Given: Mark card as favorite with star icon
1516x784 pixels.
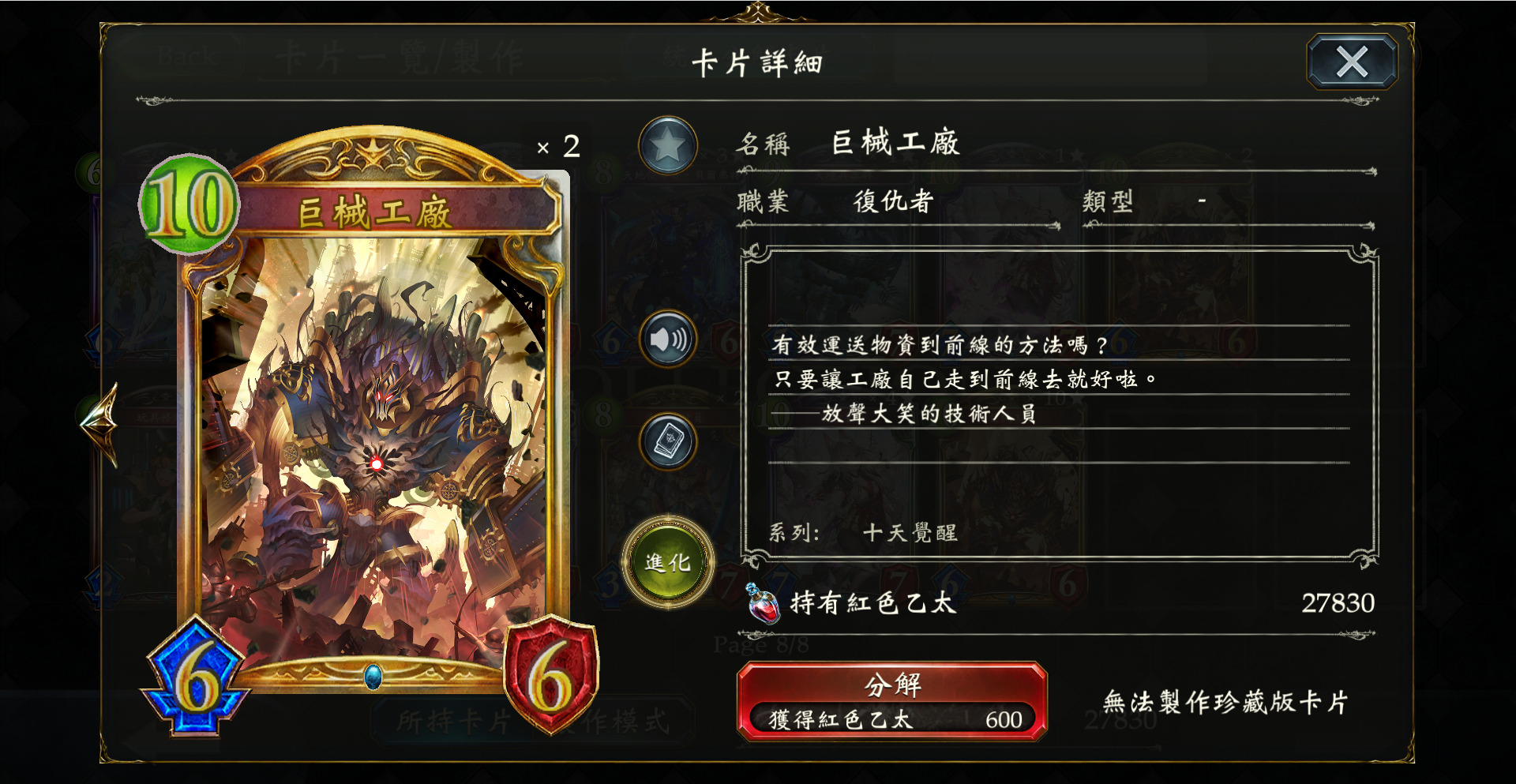Looking at the screenshot, I should 668,145.
